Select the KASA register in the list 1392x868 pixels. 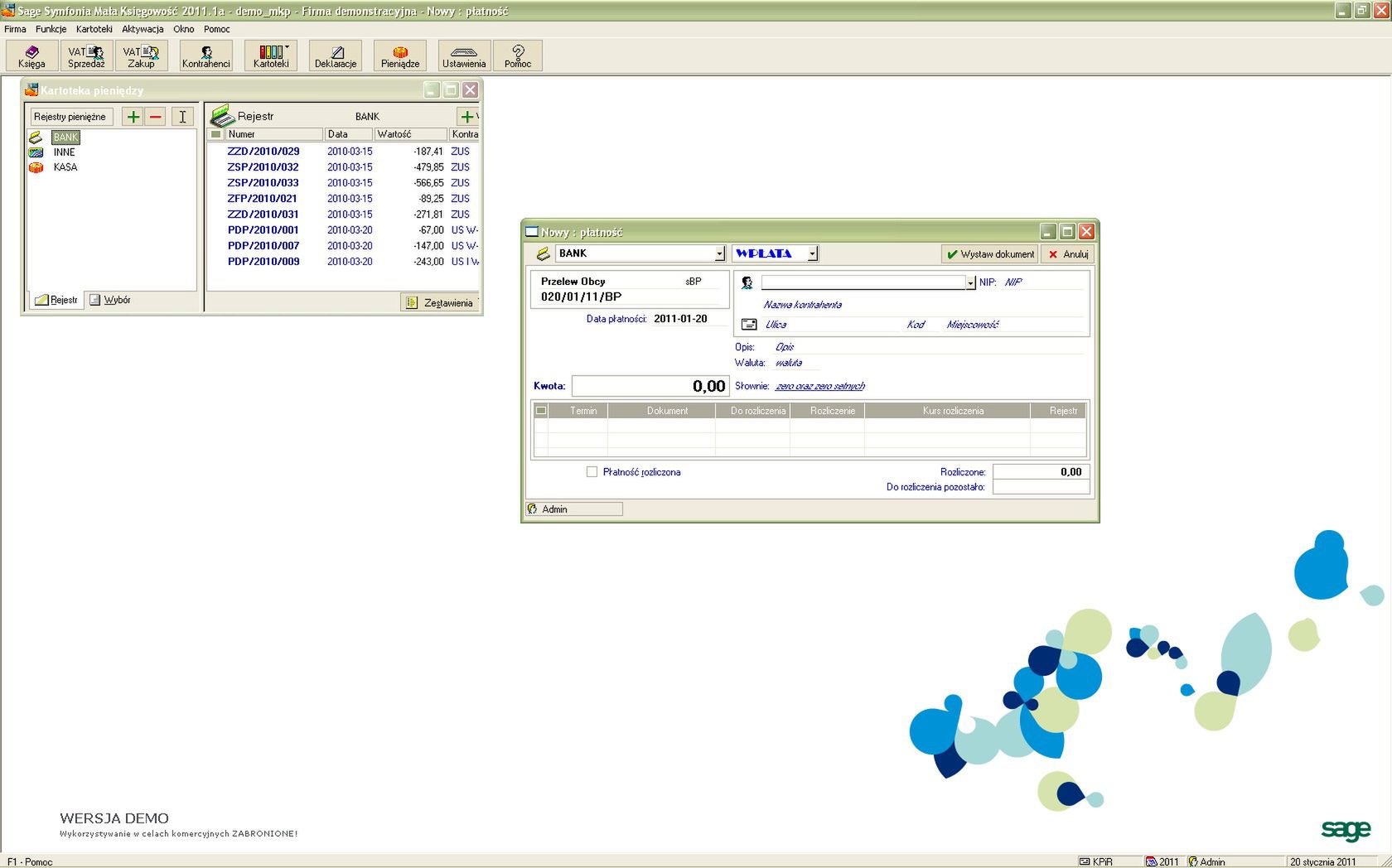click(x=65, y=167)
